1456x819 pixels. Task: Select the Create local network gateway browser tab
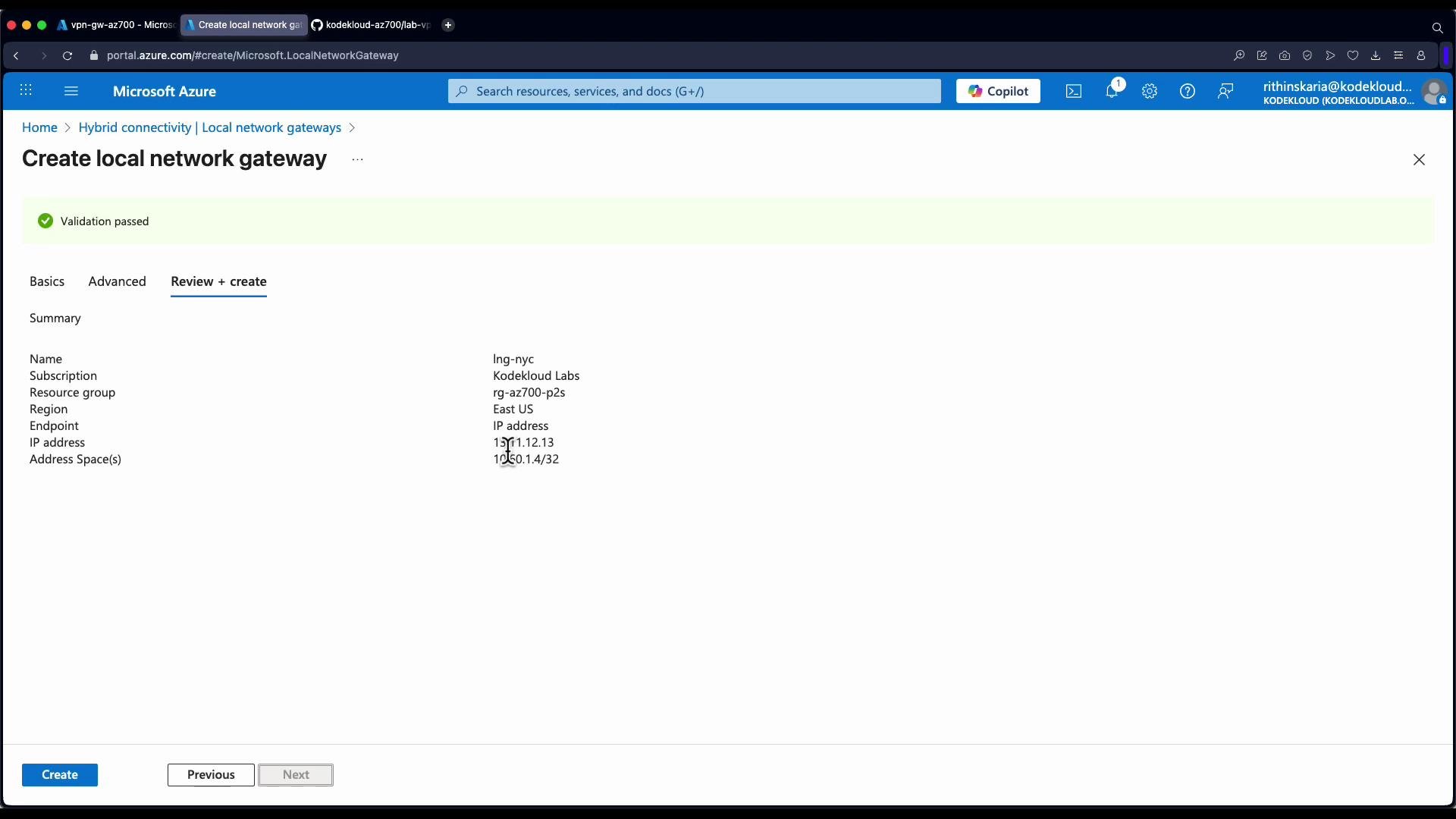243,25
